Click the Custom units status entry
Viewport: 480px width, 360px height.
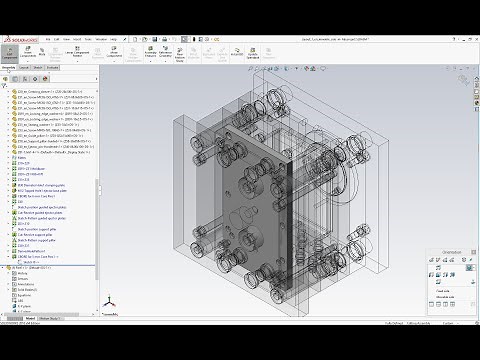click(x=448, y=323)
